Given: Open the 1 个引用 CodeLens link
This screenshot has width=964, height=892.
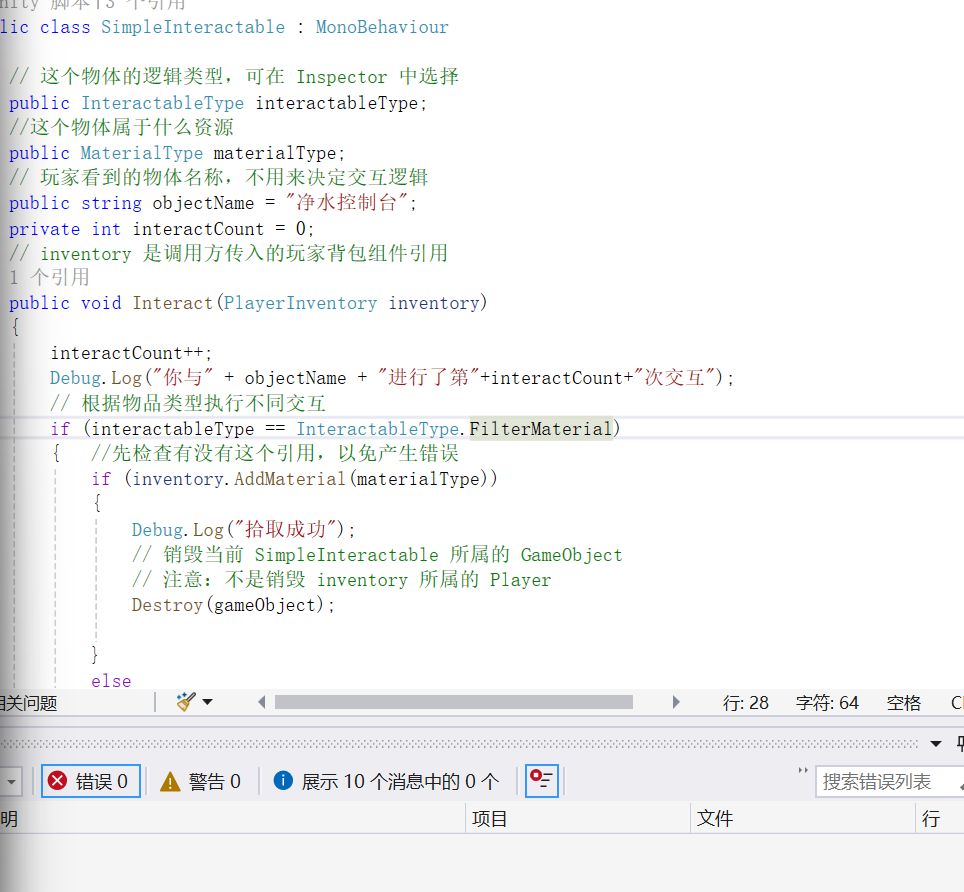Looking at the screenshot, I should pyautogui.click(x=49, y=277).
